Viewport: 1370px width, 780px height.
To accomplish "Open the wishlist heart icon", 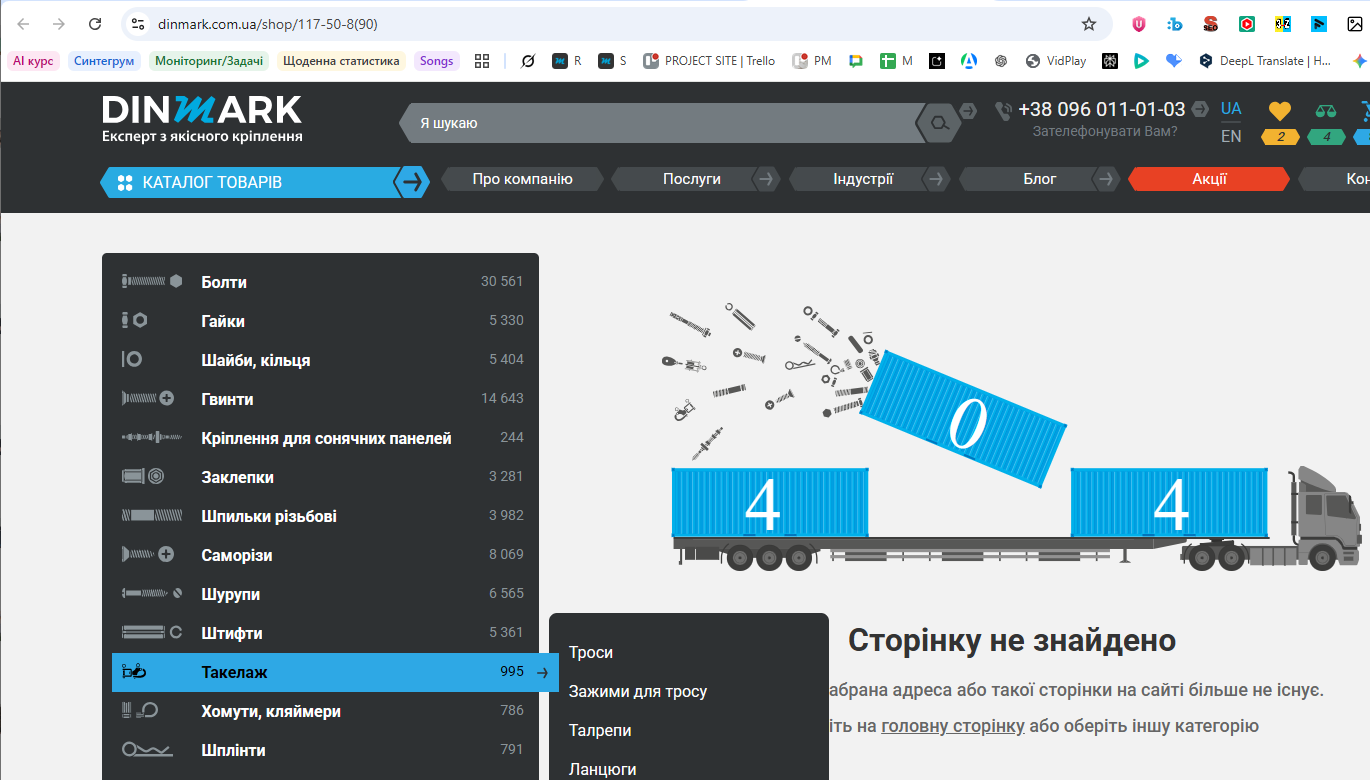I will click(x=1280, y=111).
